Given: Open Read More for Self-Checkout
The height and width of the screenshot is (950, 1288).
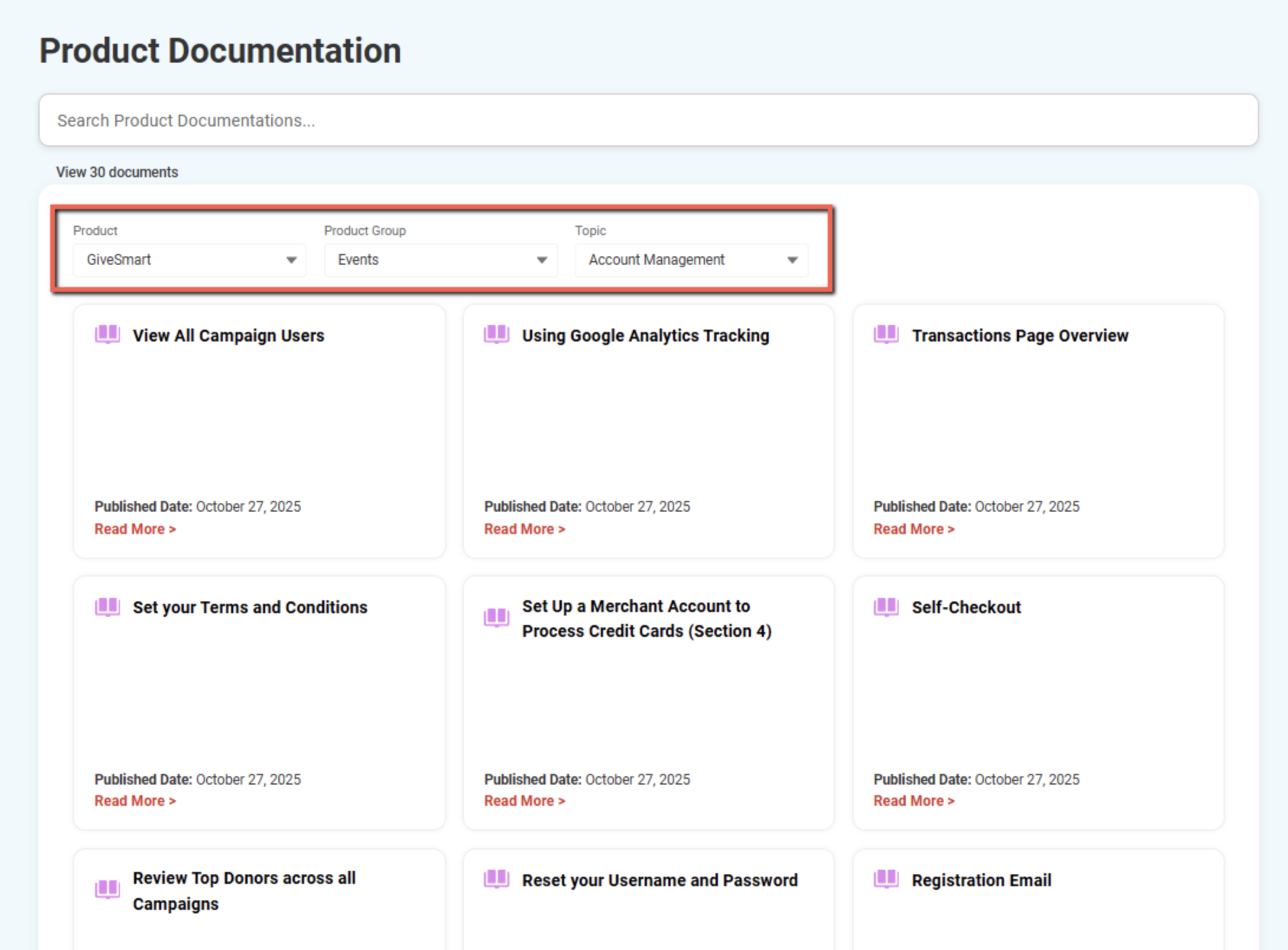Looking at the screenshot, I should (914, 801).
